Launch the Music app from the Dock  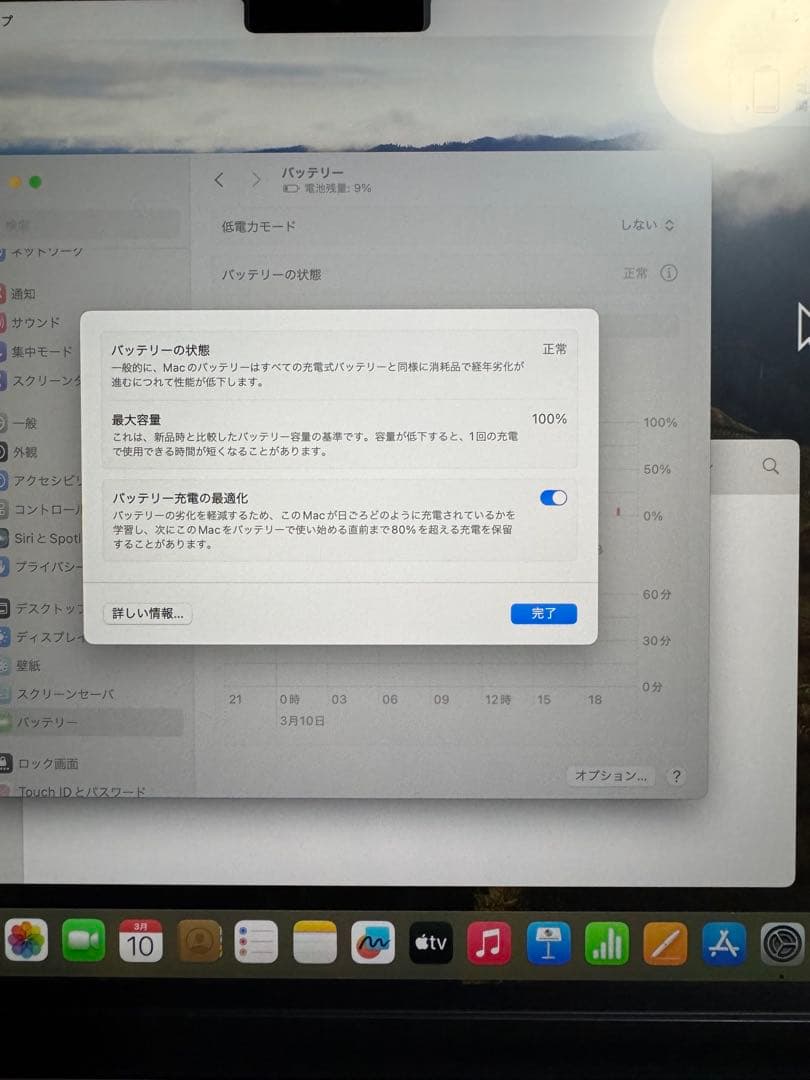click(488, 941)
